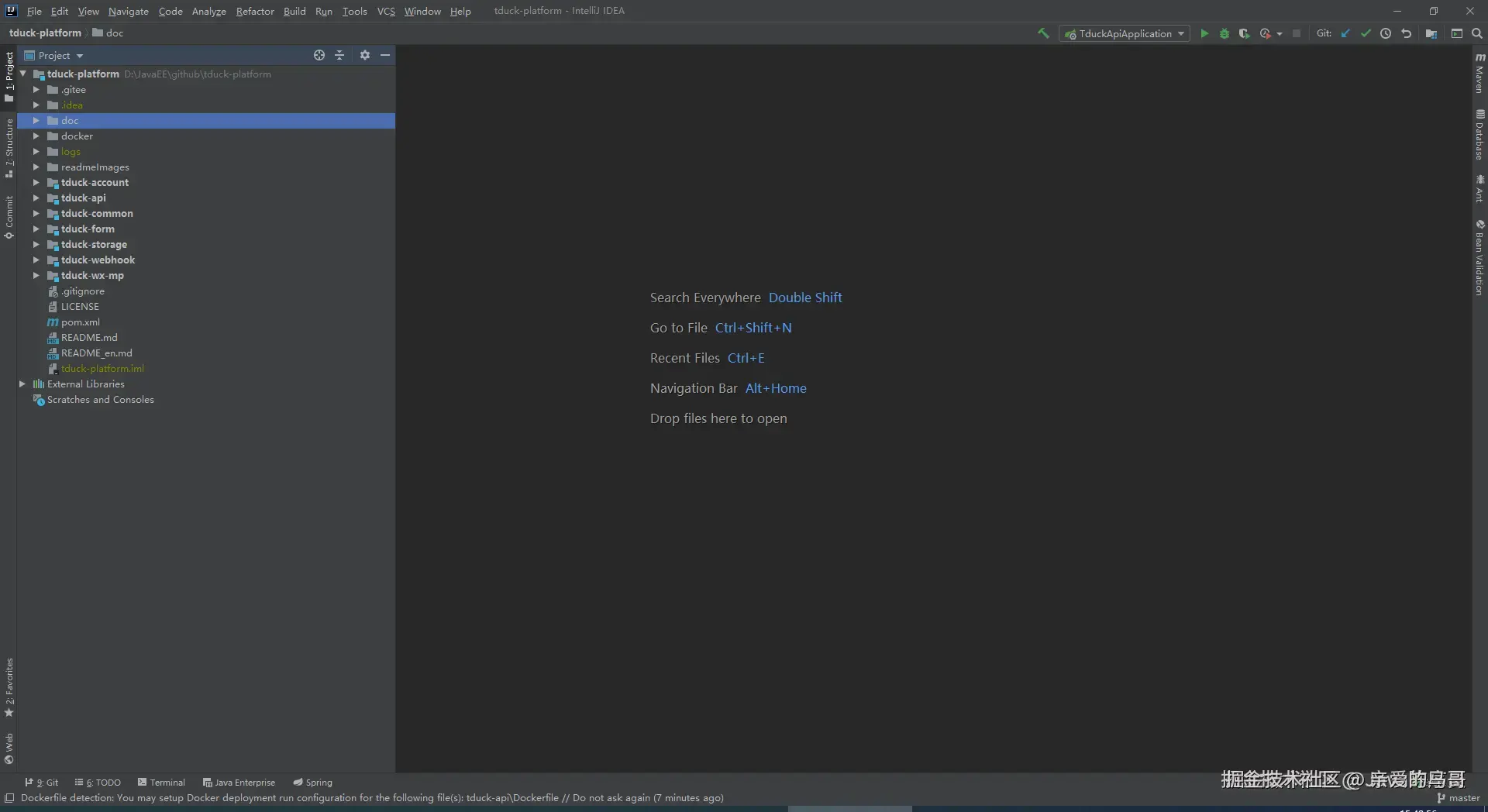
Task: Open the Tools menu
Action: tap(354, 11)
